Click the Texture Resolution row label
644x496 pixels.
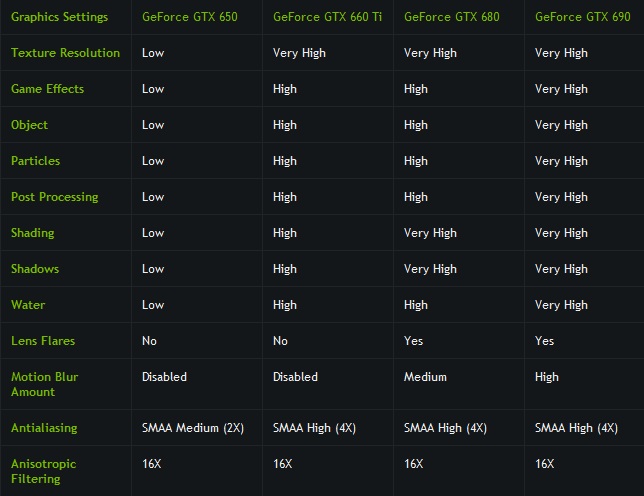click(x=65, y=53)
